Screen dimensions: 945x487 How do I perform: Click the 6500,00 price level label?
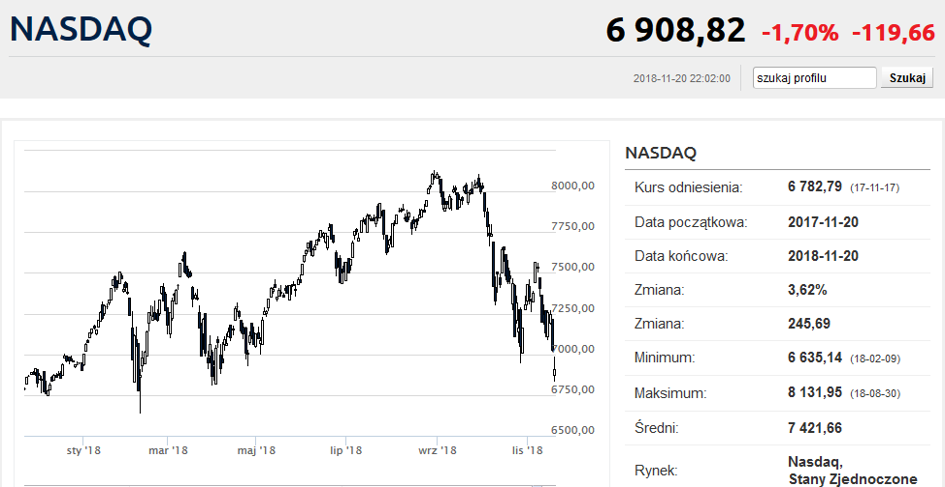click(x=574, y=430)
